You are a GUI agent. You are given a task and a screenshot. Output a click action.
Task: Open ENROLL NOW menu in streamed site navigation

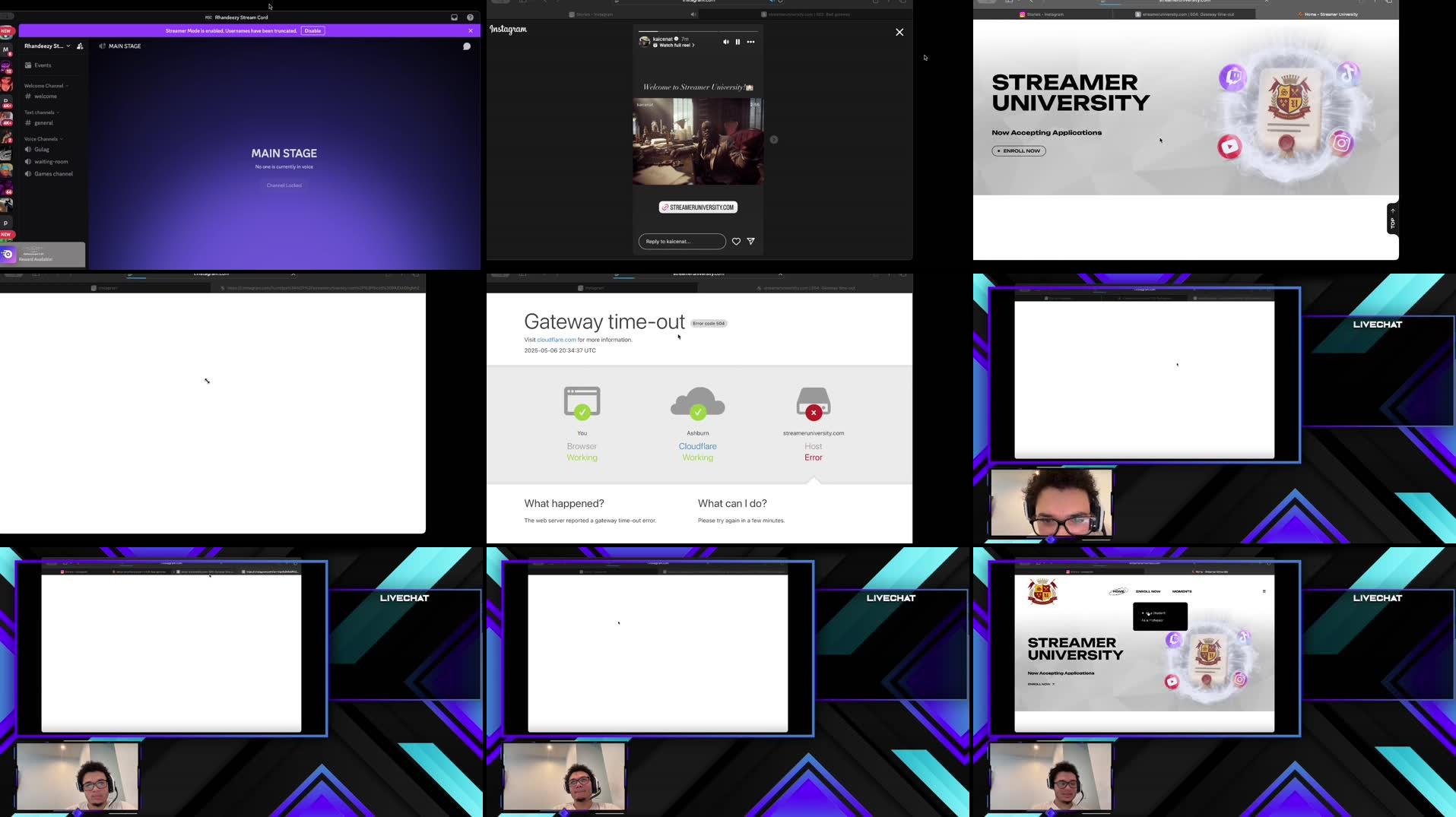(1148, 591)
